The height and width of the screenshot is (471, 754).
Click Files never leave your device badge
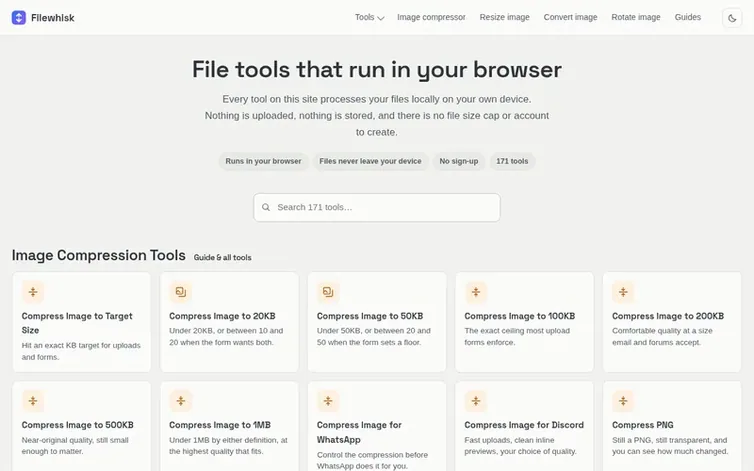pyautogui.click(x=370, y=161)
